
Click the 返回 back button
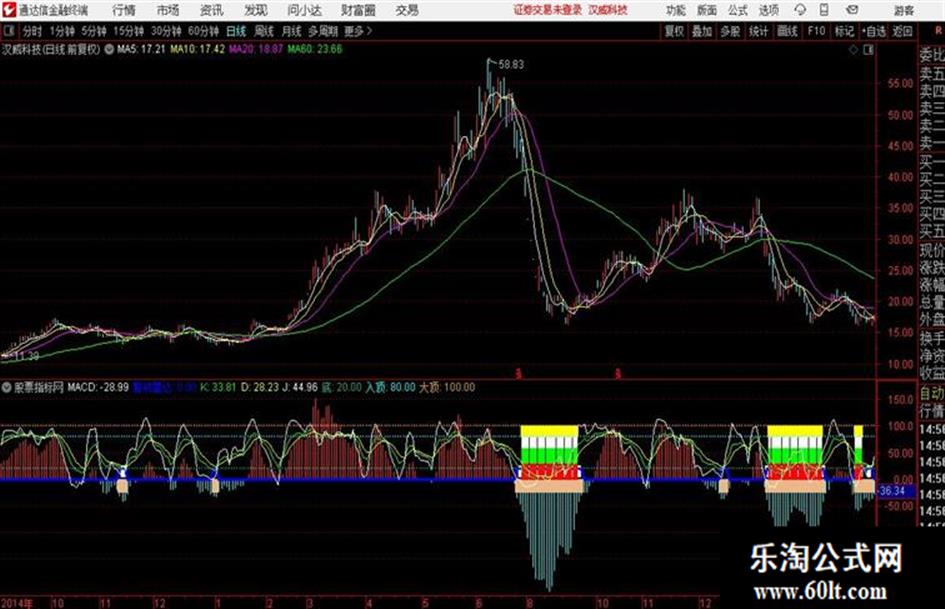902,31
